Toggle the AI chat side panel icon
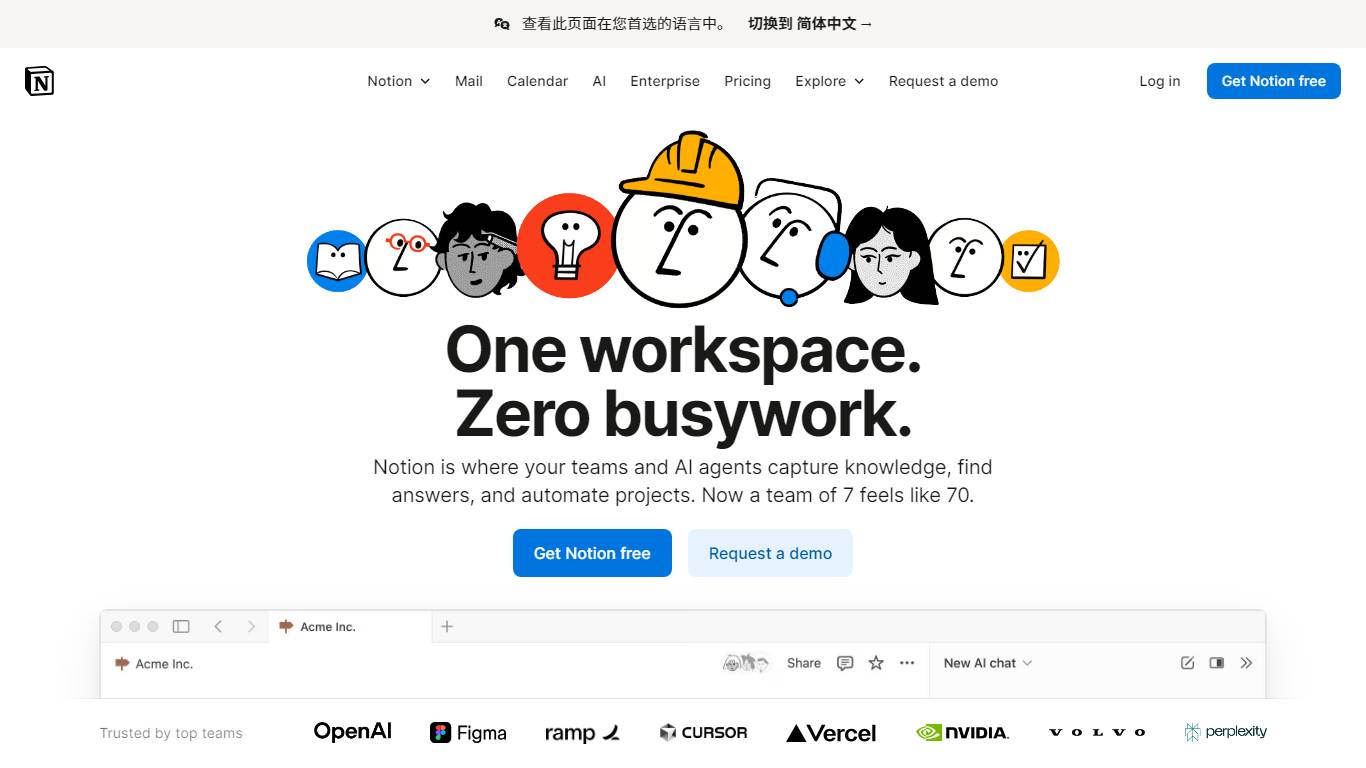Image resolution: width=1366 pixels, height=768 pixels. pyautogui.click(x=1217, y=663)
